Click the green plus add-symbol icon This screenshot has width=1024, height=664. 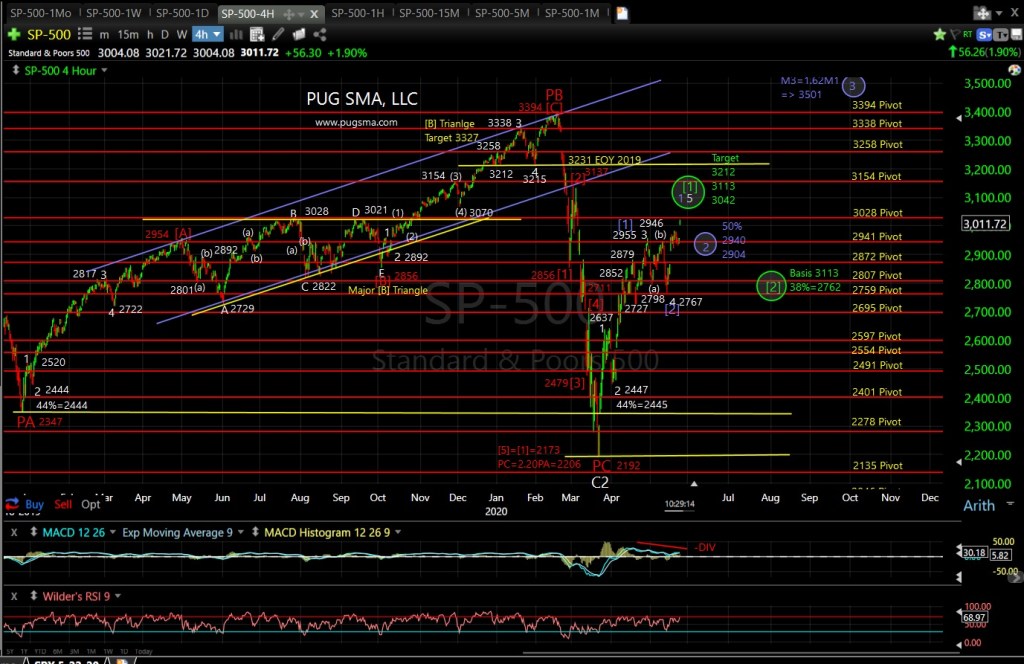14,35
